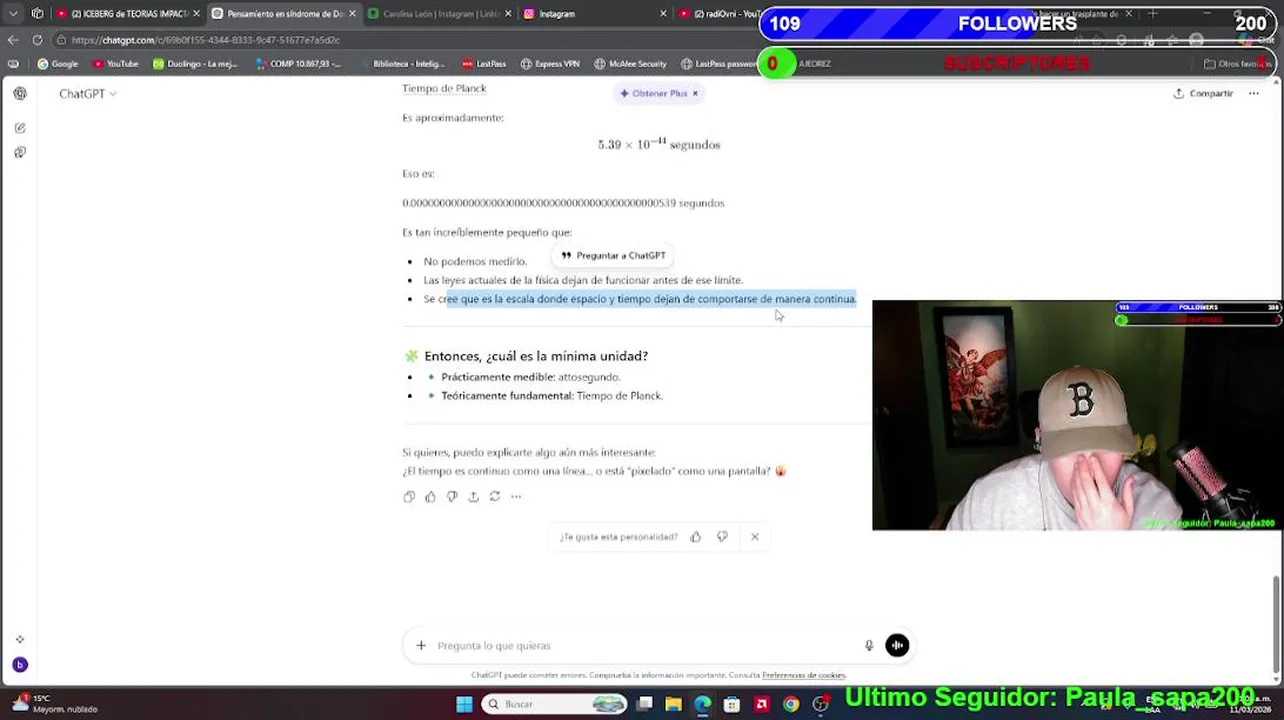
Task: Click the Buscar taskbar search box
Action: (556, 705)
